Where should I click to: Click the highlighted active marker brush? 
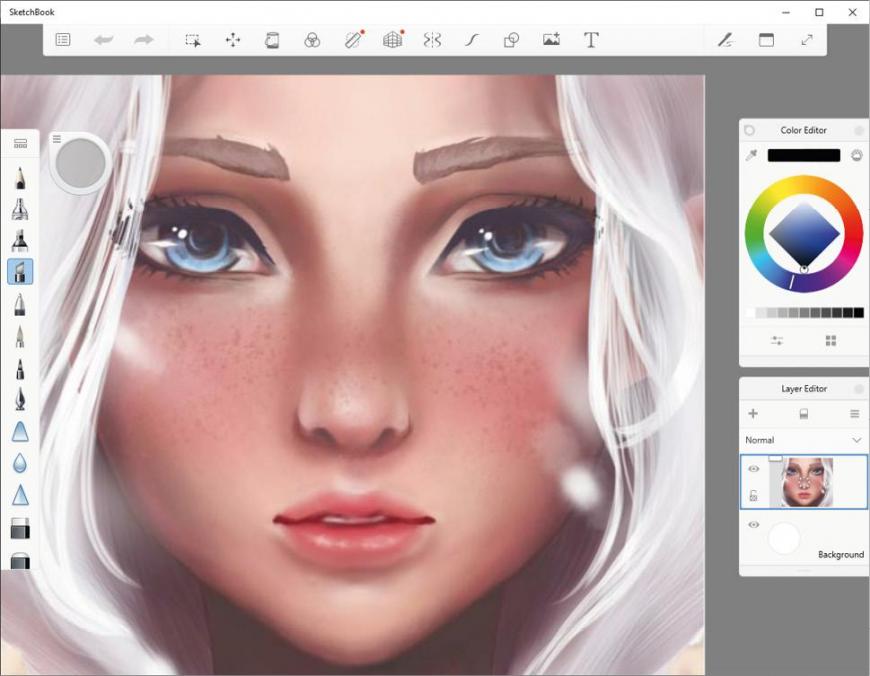coord(20,272)
